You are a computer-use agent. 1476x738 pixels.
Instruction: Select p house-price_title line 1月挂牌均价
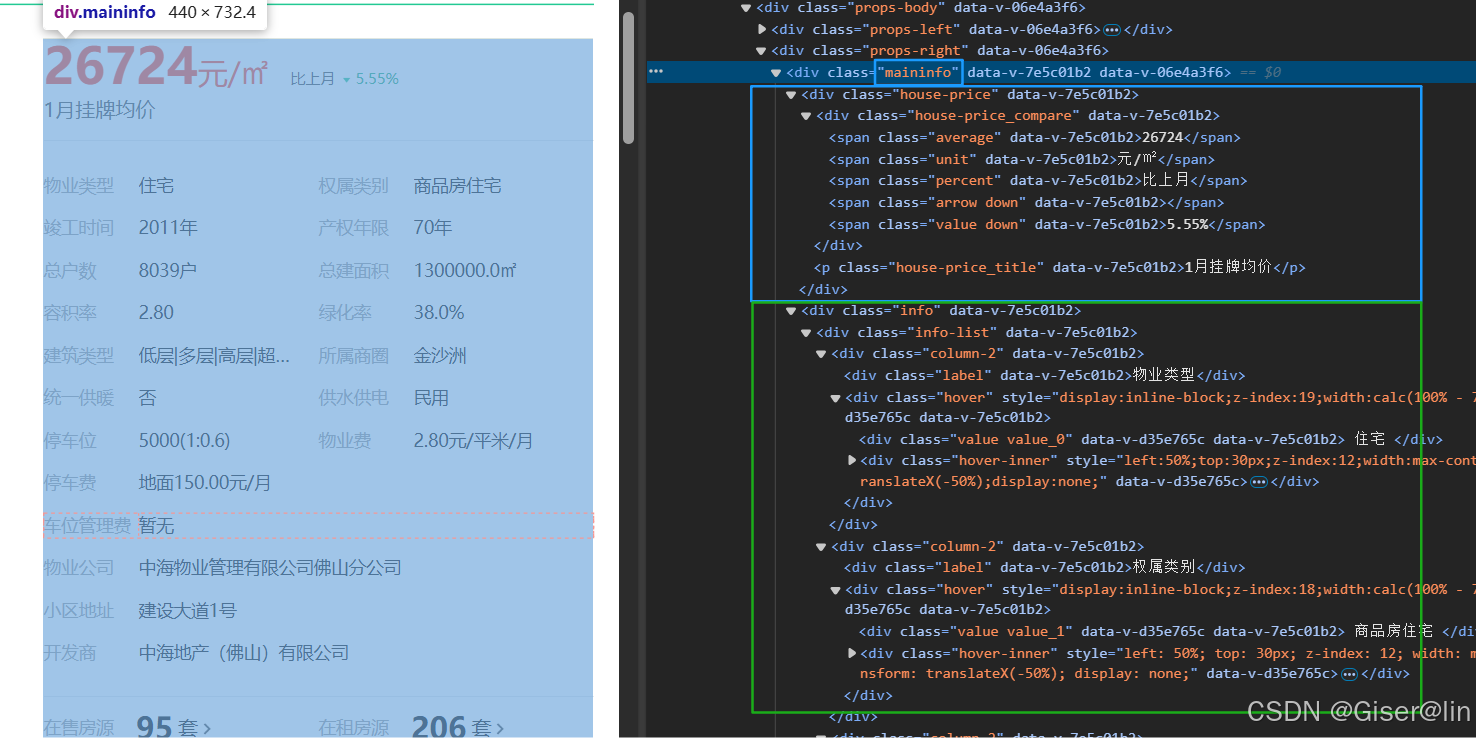pos(1060,268)
